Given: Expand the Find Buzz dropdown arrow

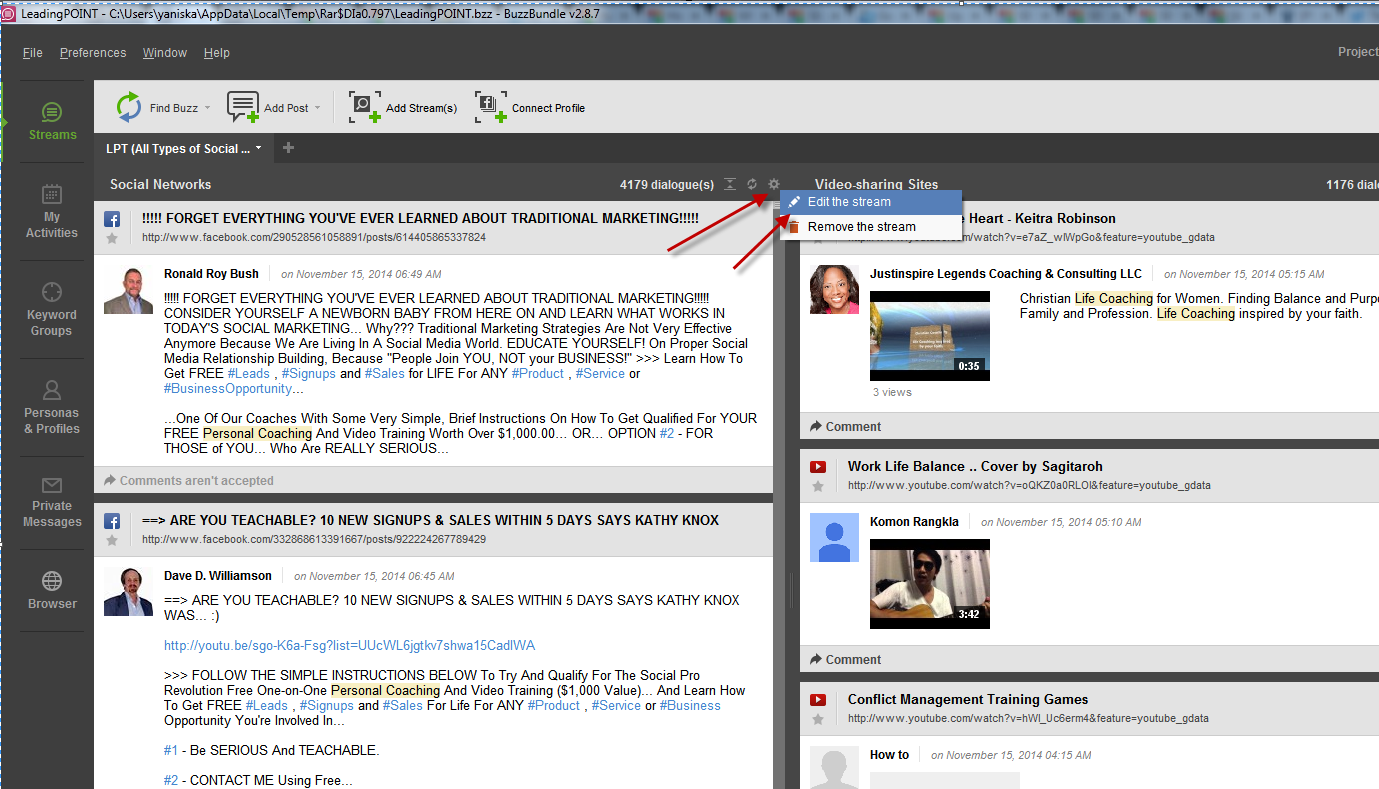Looking at the screenshot, I should 207,108.
